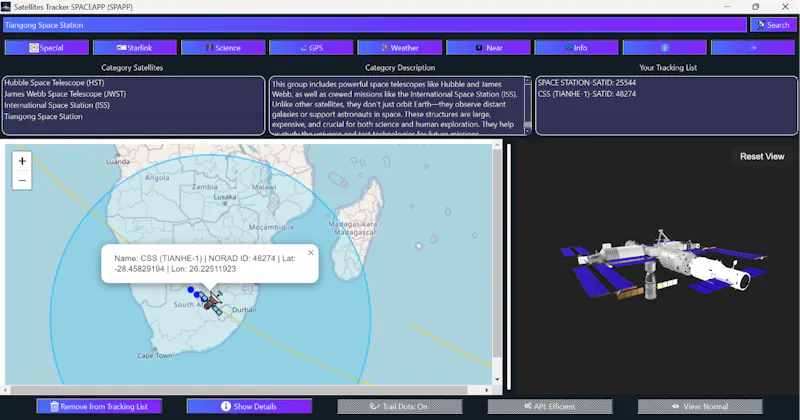Switch to the Science category
This screenshot has width=800, height=420.
click(223, 47)
